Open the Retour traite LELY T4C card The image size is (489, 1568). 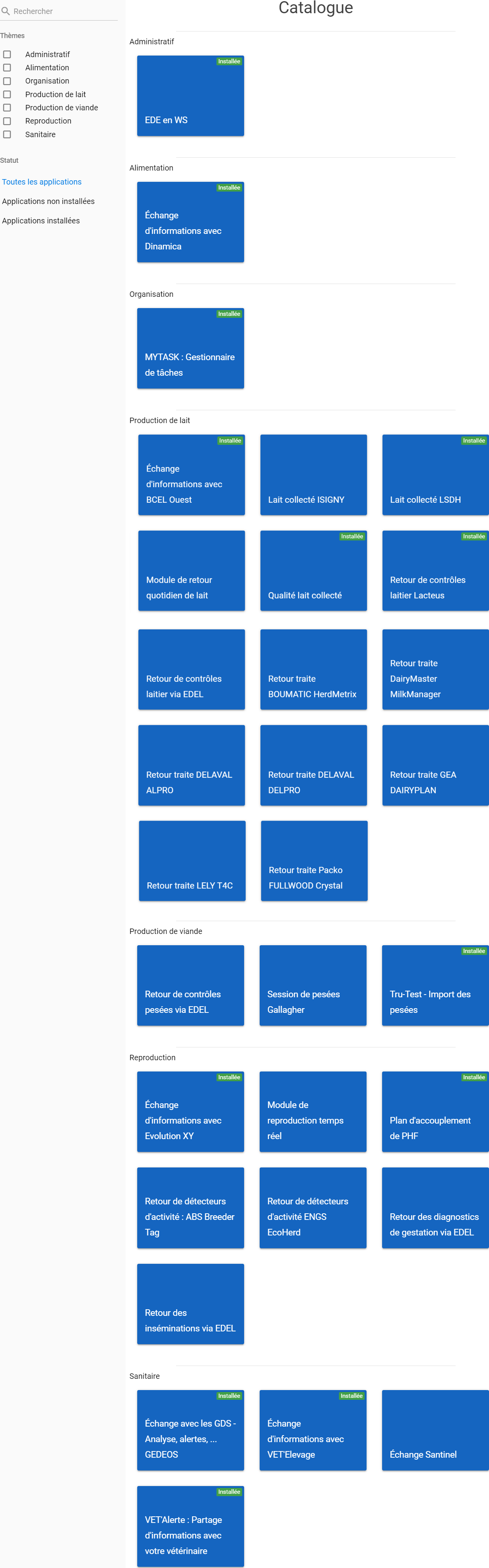tap(192, 861)
